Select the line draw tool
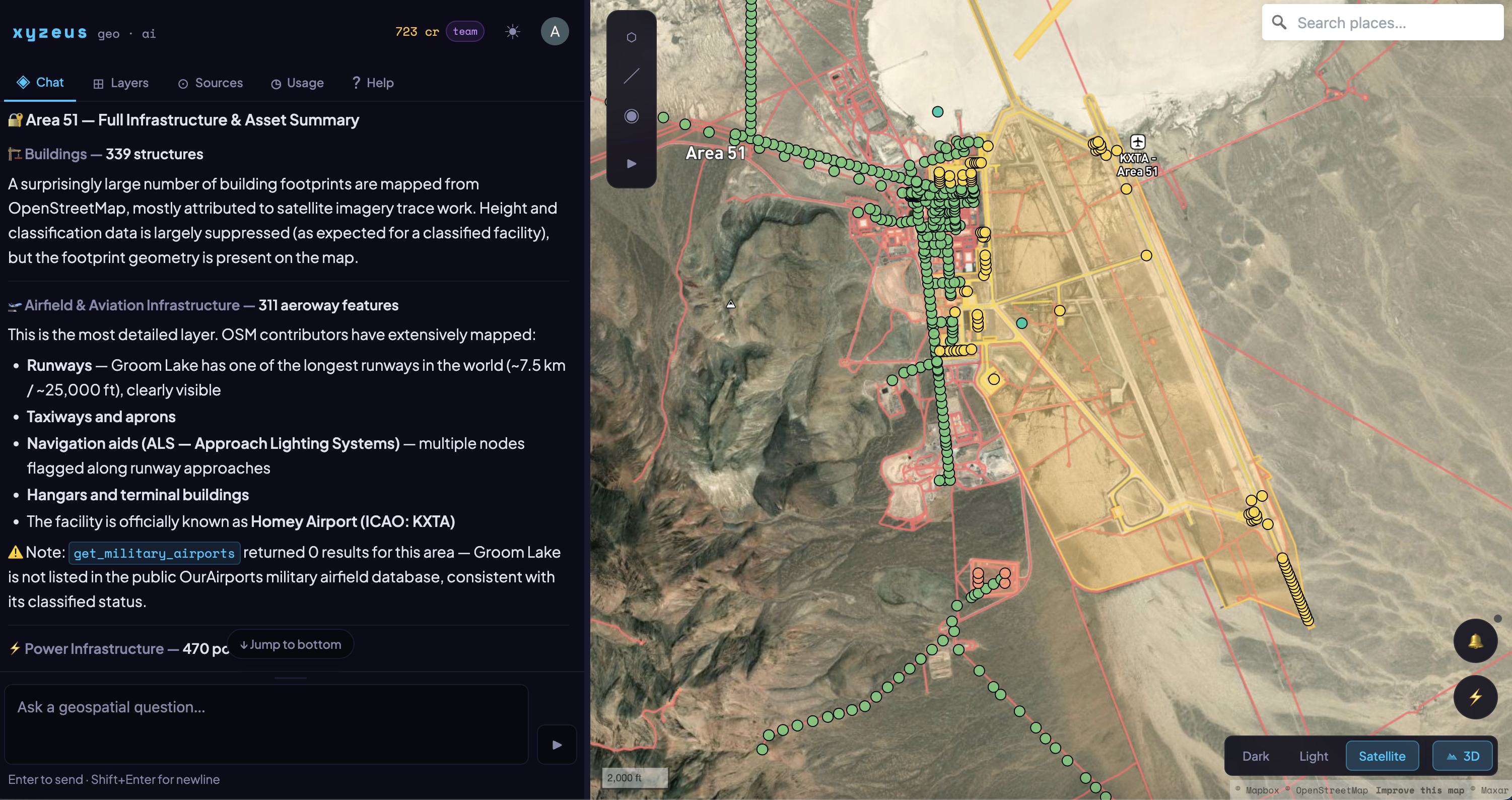 [631, 76]
